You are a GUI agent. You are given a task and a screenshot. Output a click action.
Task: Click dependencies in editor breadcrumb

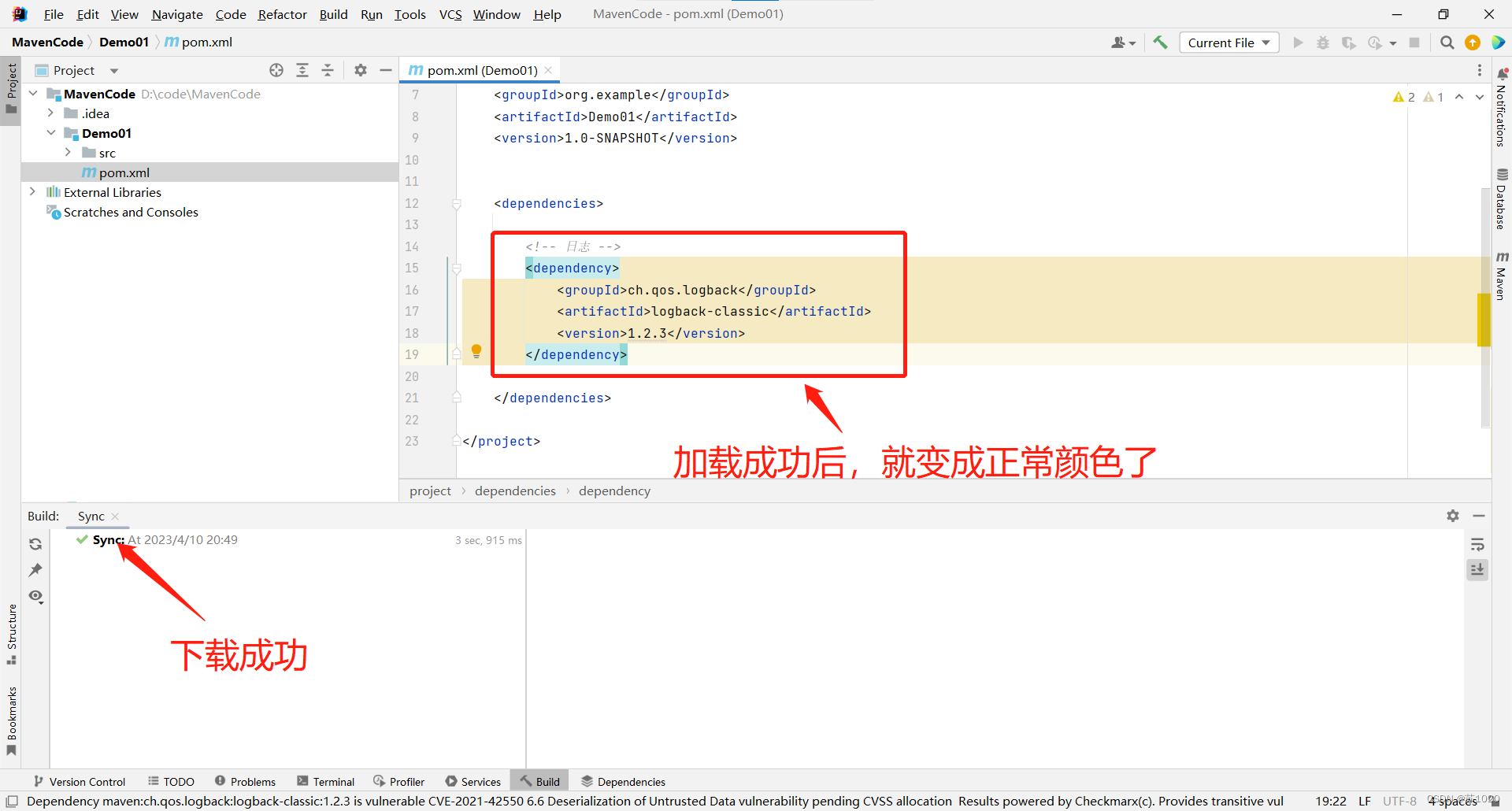click(515, 491)
